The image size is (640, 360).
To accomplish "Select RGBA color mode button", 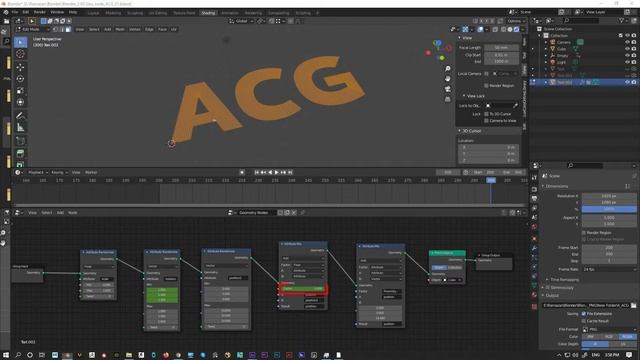I will (x=627, y=337).
